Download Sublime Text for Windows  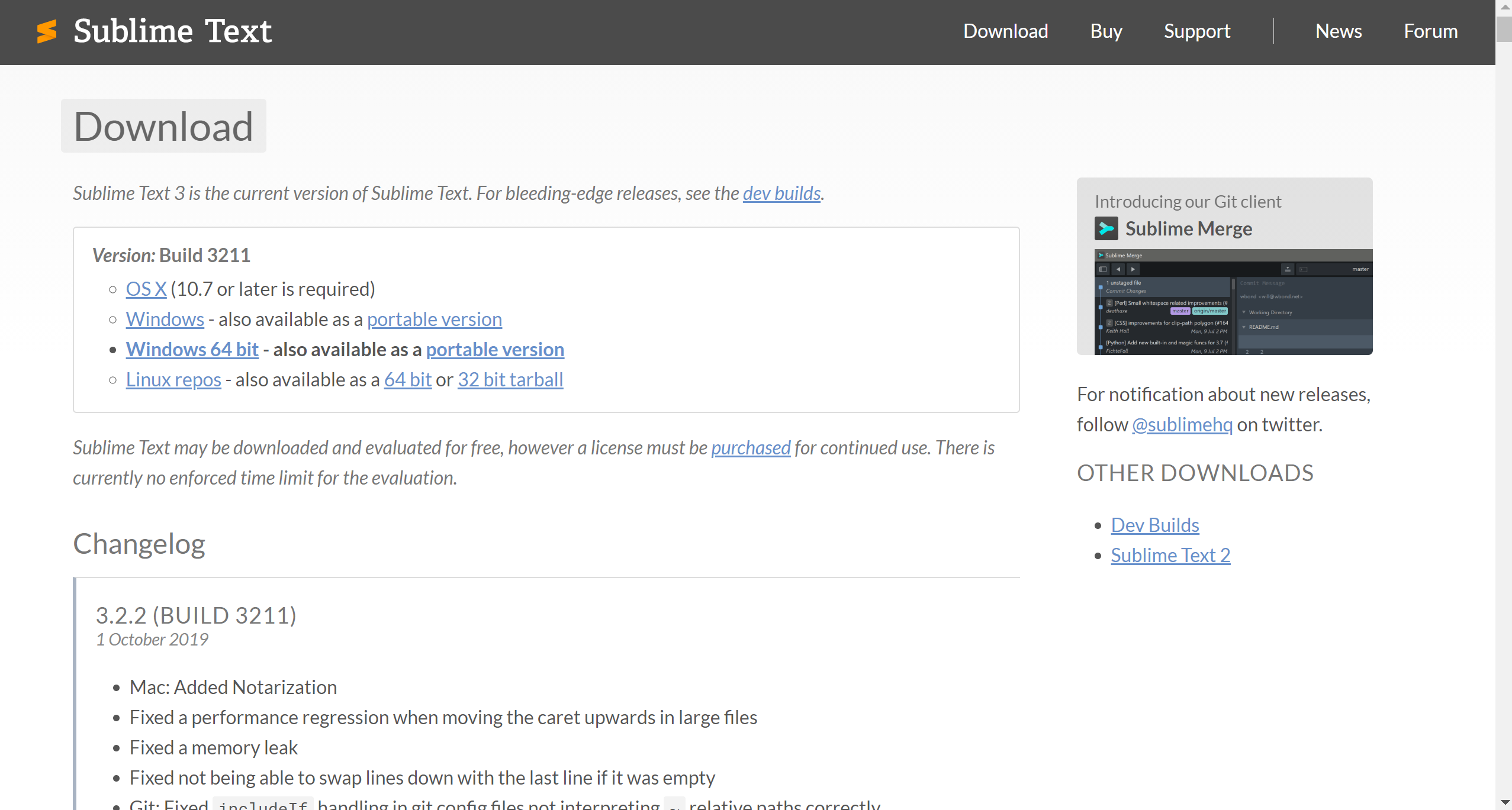tap(165, 319)
